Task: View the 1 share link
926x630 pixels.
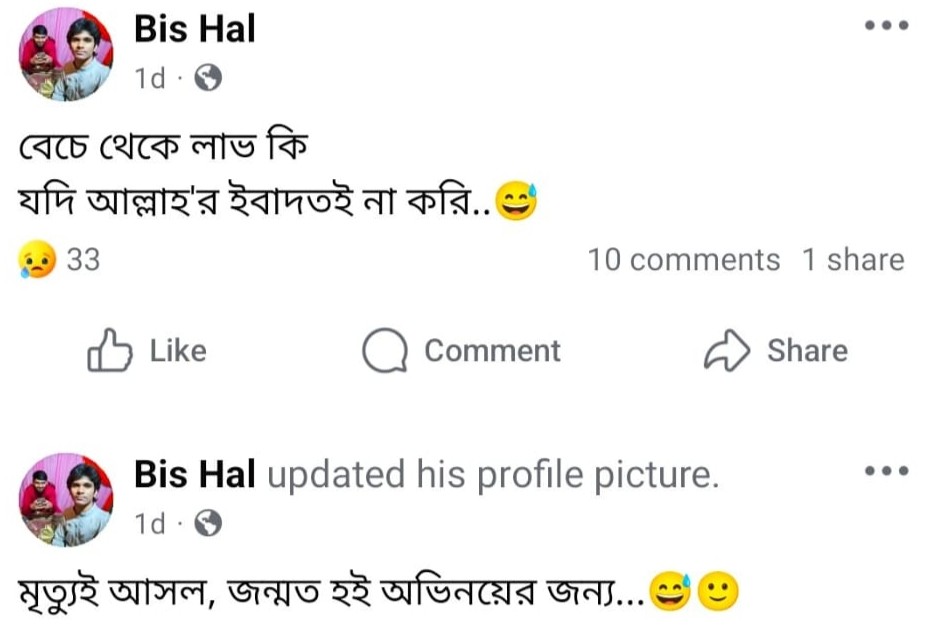Action: pos(852,260)
